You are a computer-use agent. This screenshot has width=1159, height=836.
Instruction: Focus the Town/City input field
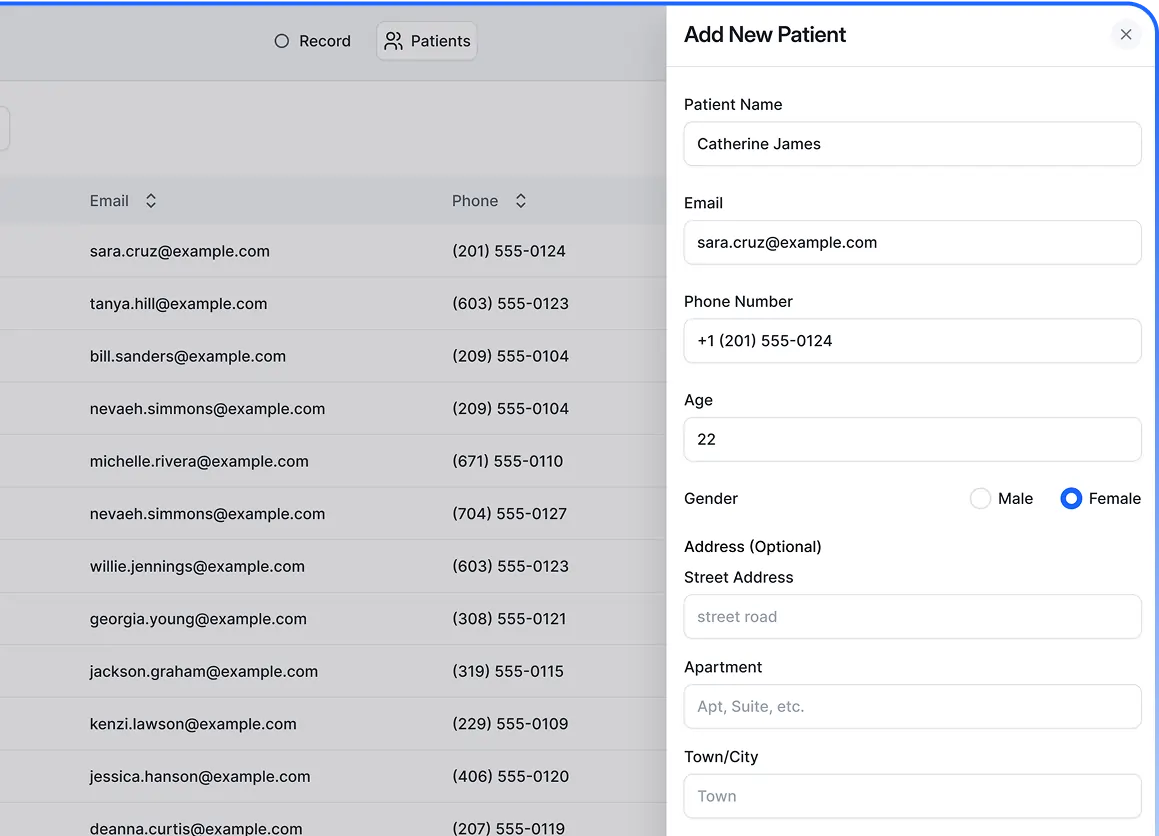tap(911, 796)
